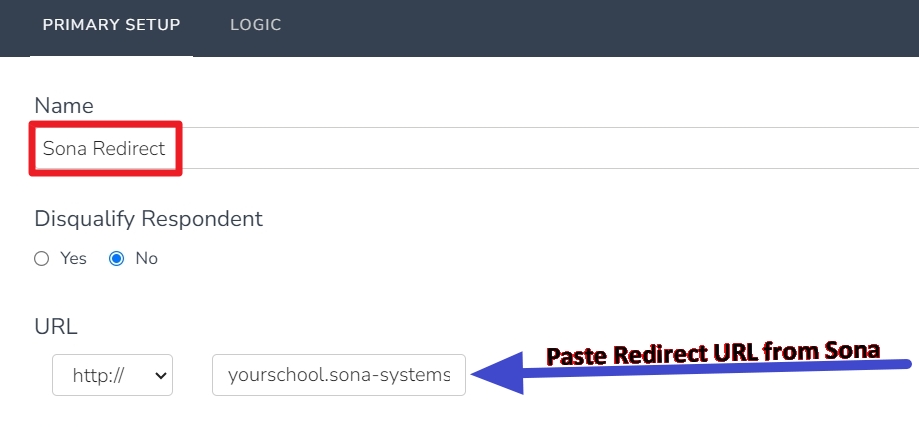Click the red highlight box border
The width and height of the screenshot is (919, 427).
click(105, 124)
